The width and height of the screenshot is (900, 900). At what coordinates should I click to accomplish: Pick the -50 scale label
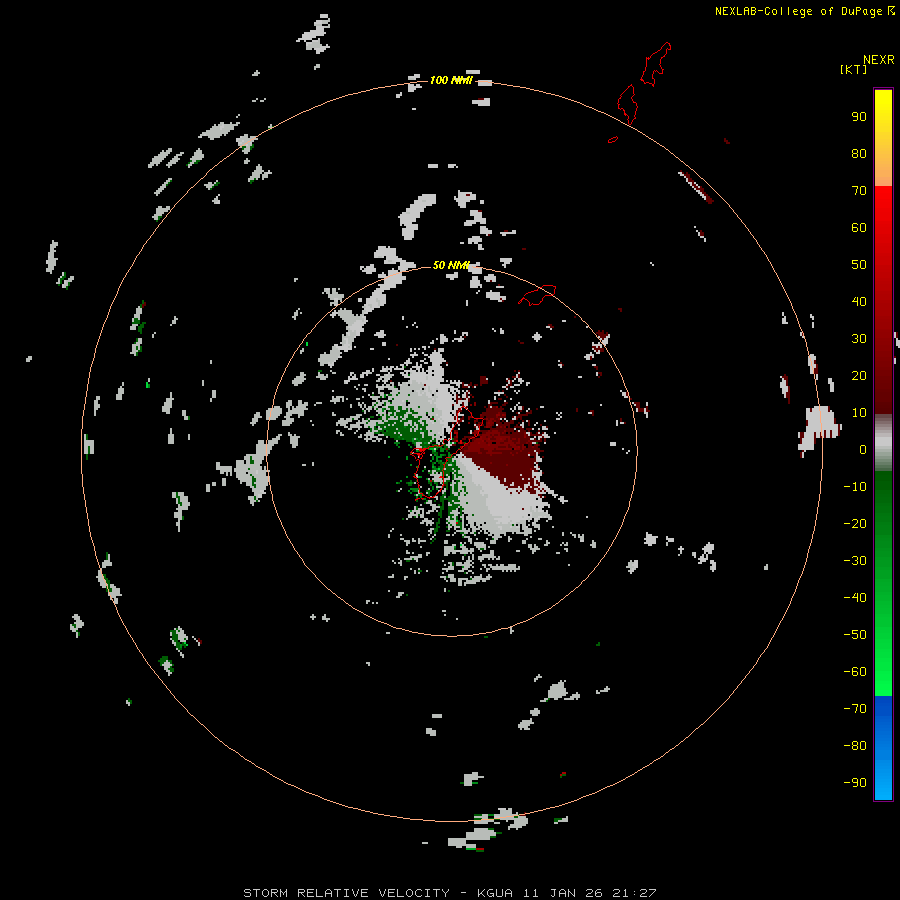[x=855, y=635]
